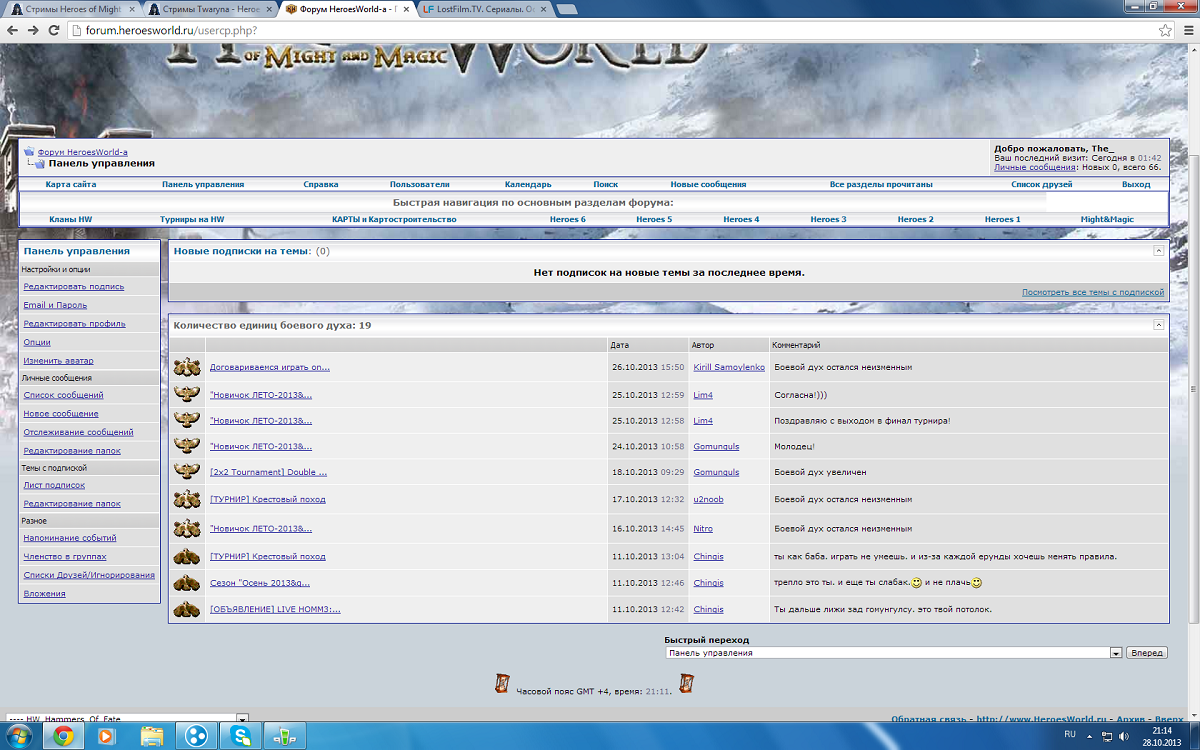
Task: Open the Редактировать подпись link
Action: click(x=74, y=286)
